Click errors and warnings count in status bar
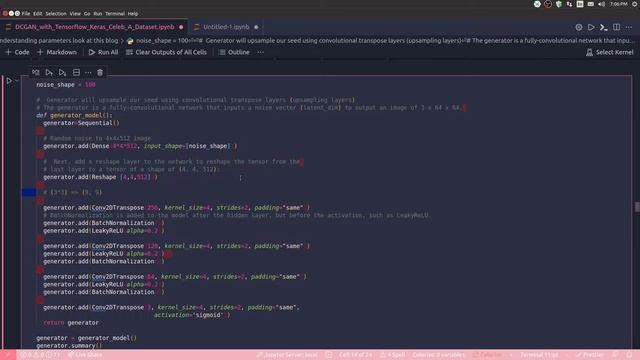The width and height of the screenshot is (640, 360). point(40,355)
